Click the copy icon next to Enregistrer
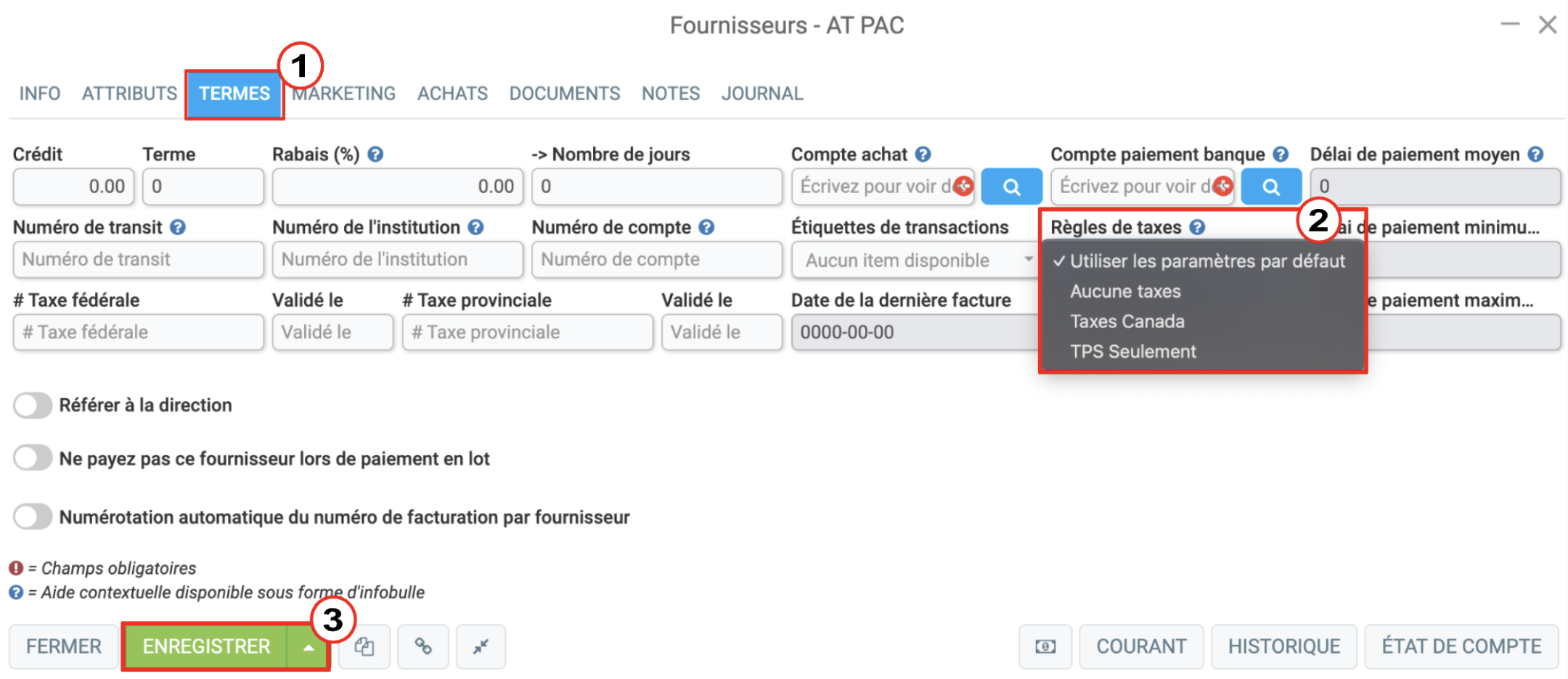1568x679 pixels. click(364, 646)
